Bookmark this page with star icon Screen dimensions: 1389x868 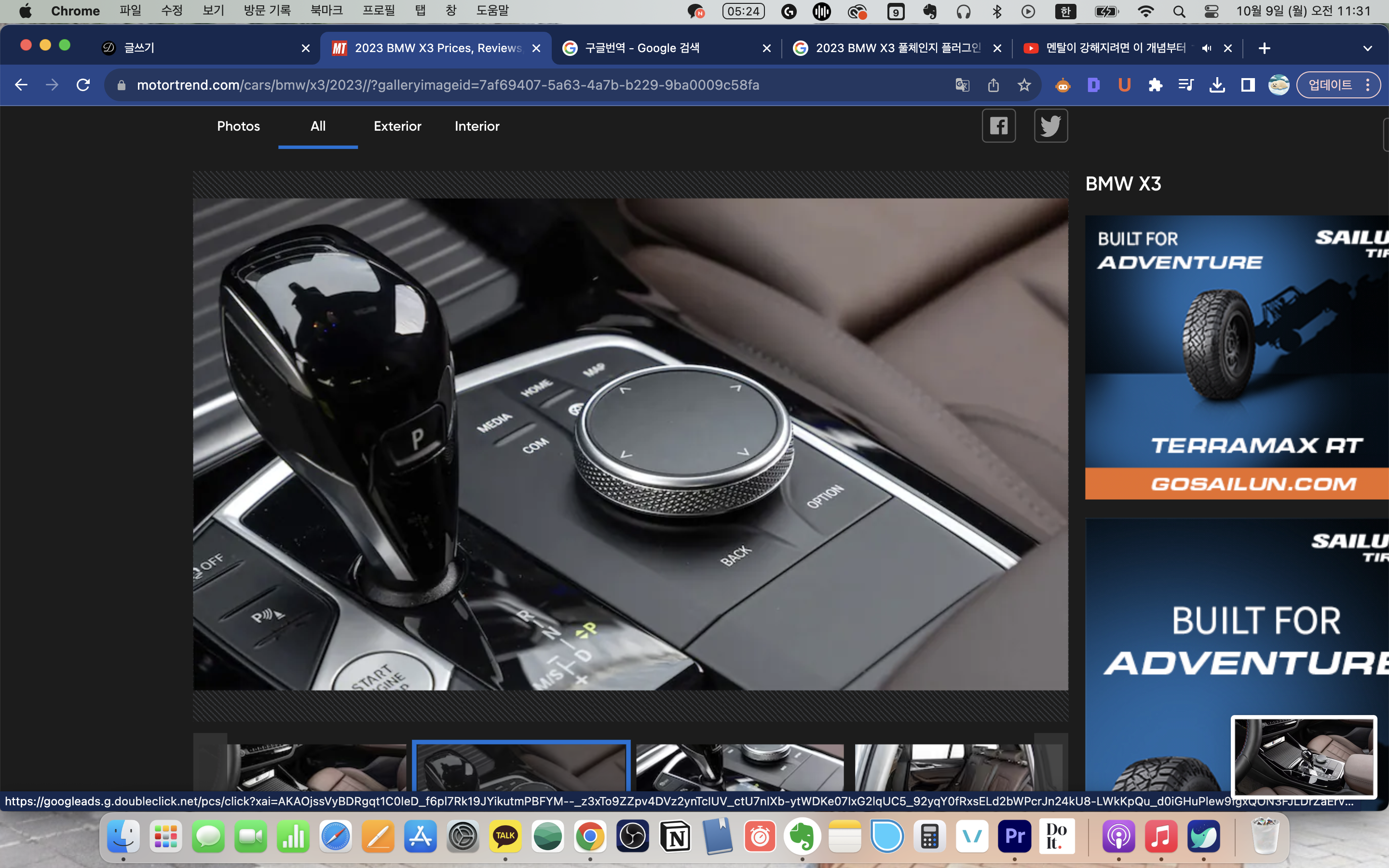pos(1024,85)
